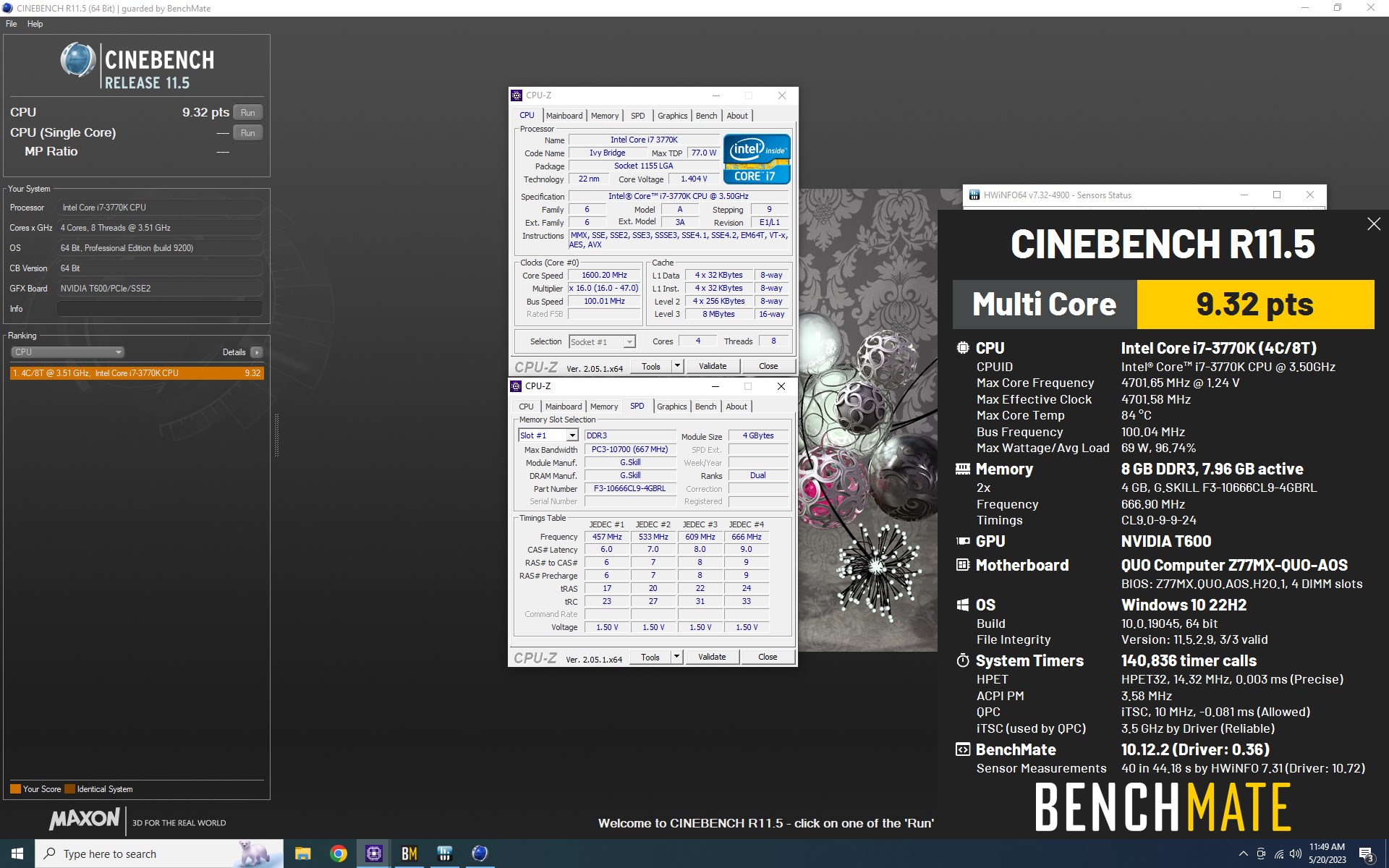Switch to Cinebench taskbar icon
1389x868 pixels.
[x=480, y=854]
